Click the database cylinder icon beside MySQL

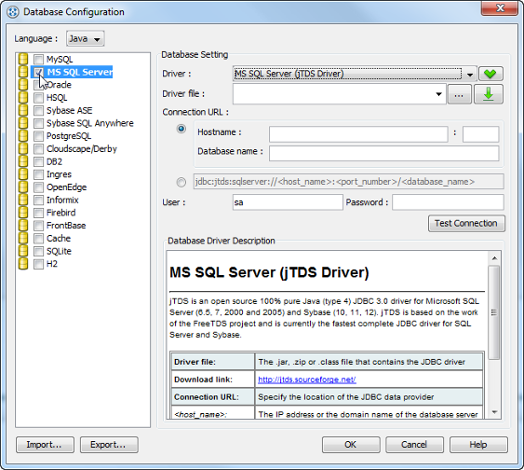point(23,59)
